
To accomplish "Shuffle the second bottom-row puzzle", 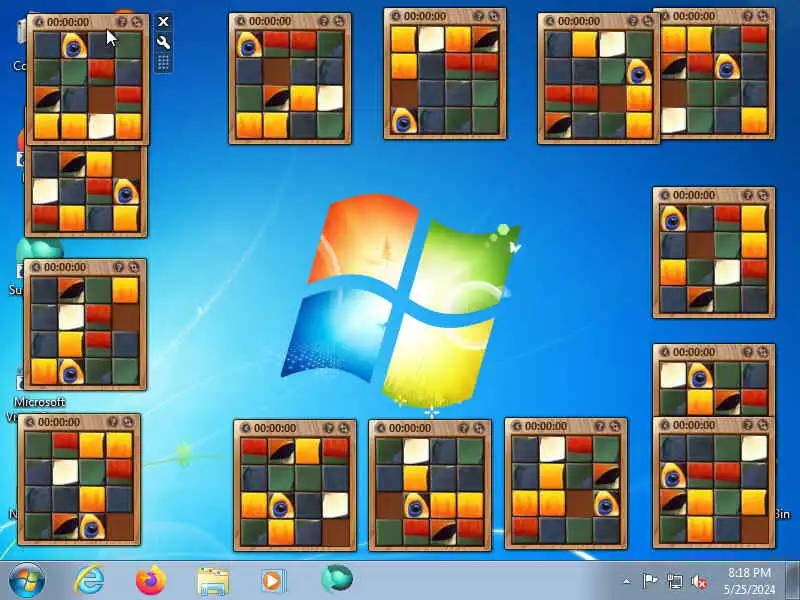I will 344,428.
